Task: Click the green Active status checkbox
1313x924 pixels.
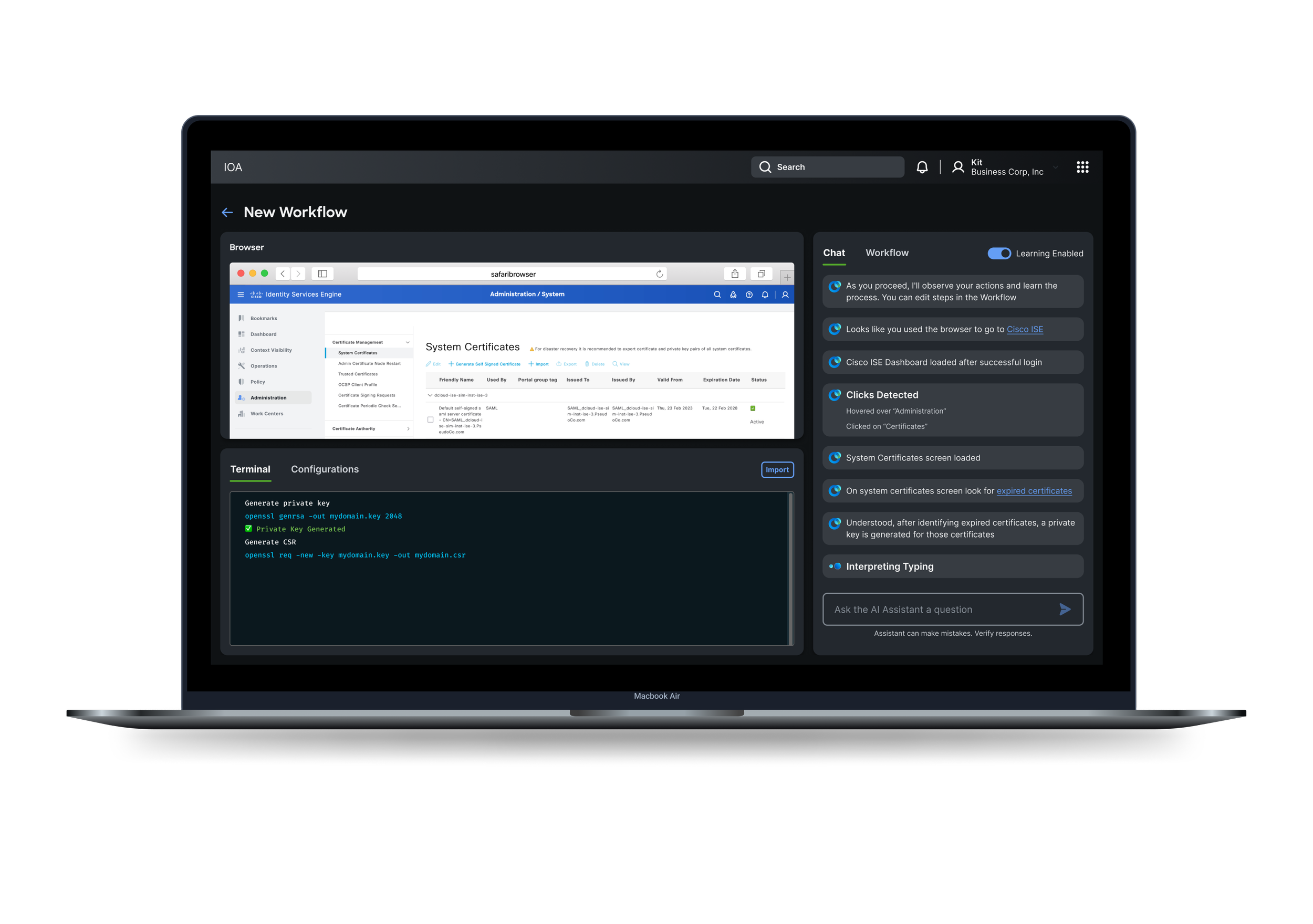Action: point(753,408)
